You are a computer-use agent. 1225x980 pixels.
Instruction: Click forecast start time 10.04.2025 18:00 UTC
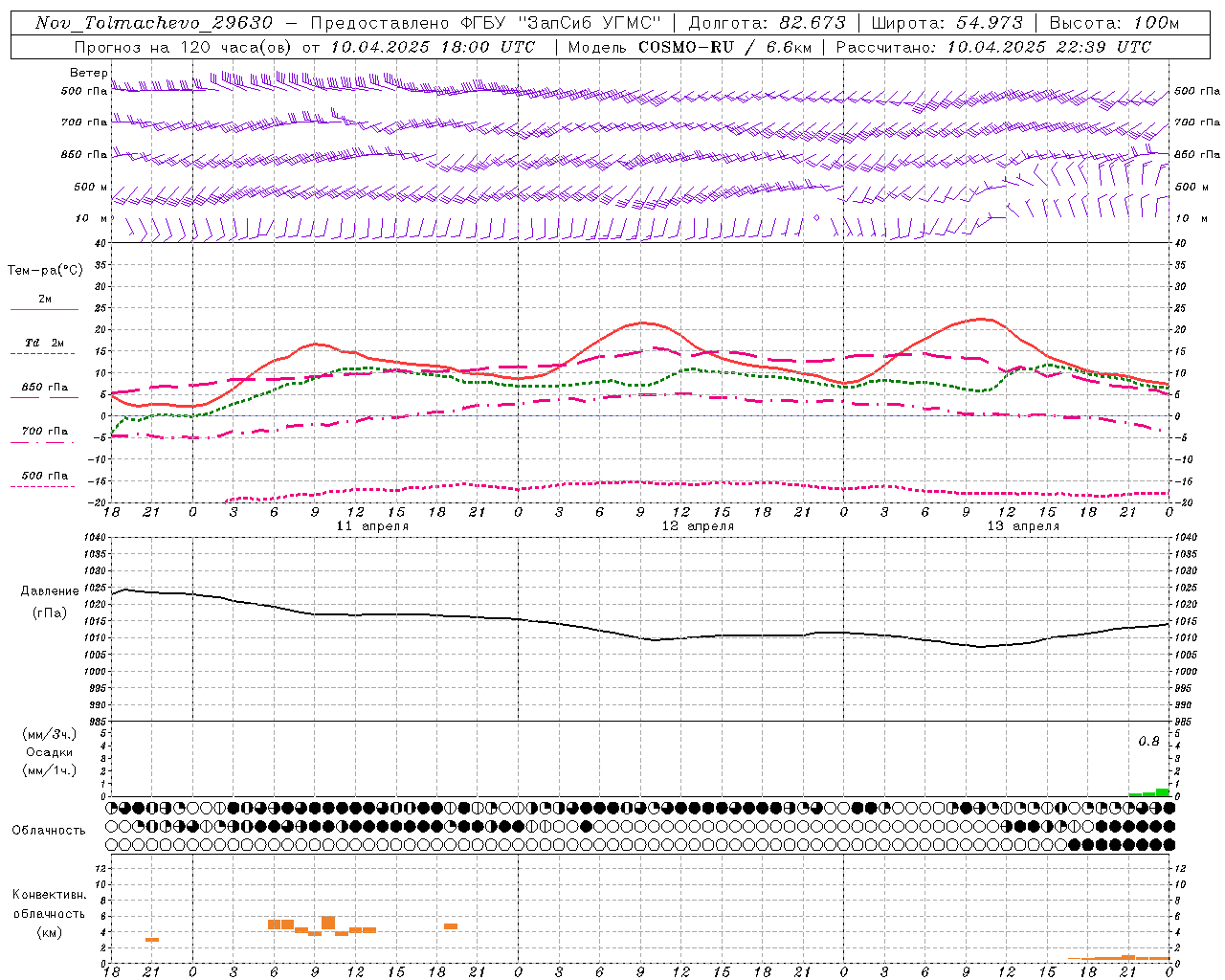[x=432, y=47]
